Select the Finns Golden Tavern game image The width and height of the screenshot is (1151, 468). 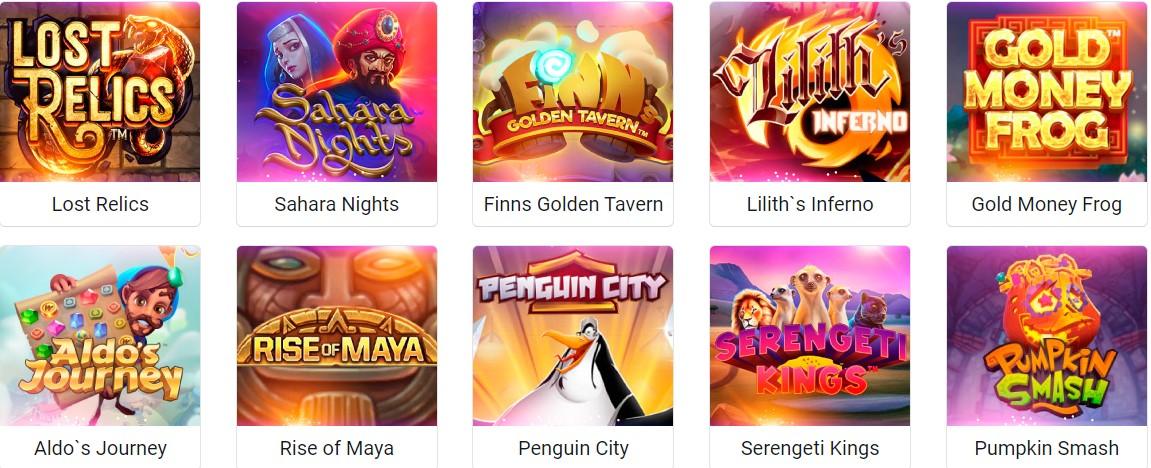(573, 92)
